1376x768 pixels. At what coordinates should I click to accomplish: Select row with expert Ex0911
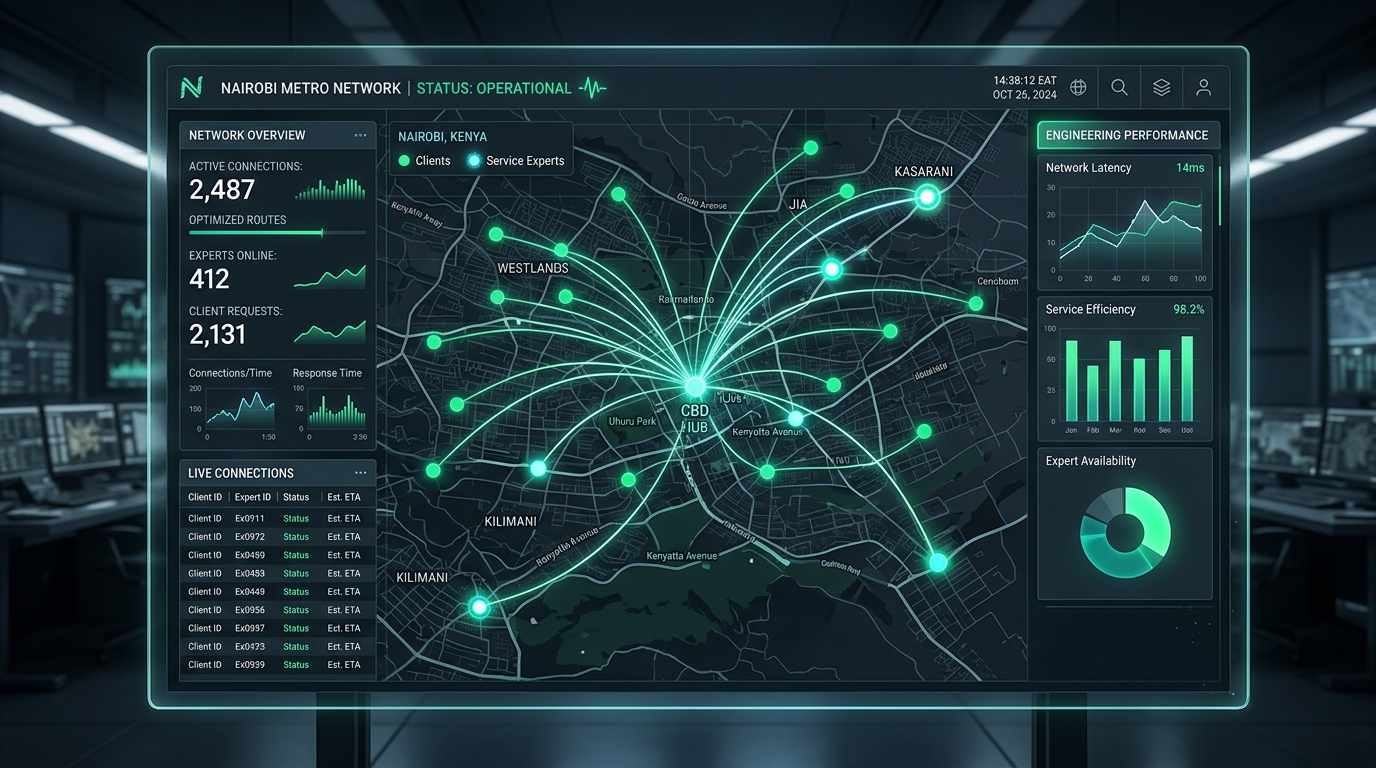(x=277, y=518)
